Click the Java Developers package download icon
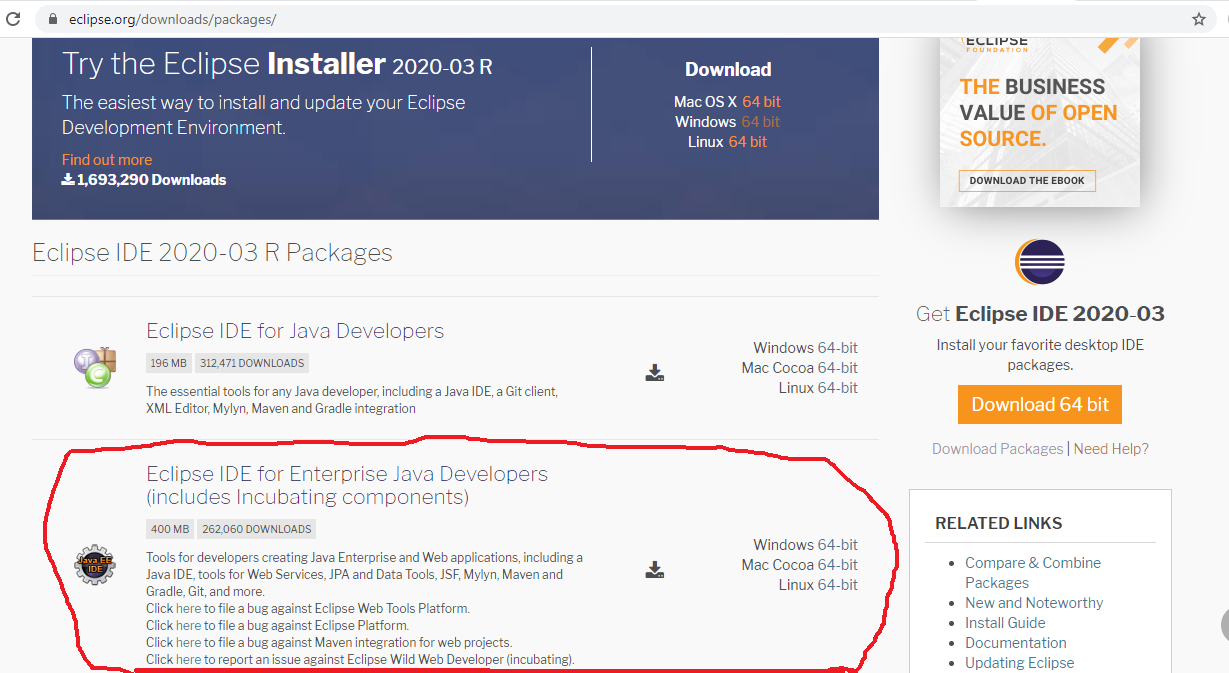 point(655,371)
